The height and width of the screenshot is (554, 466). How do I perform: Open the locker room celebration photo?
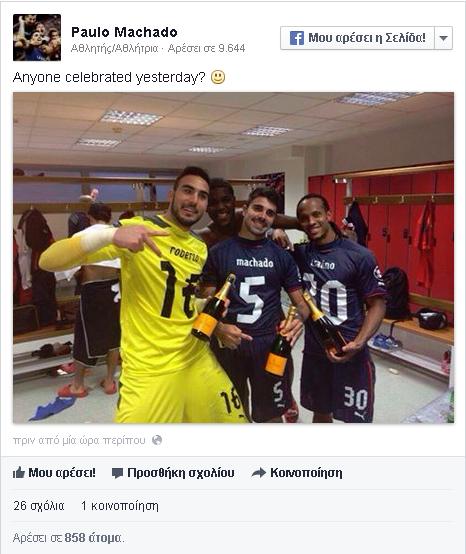tap(233, 258)
